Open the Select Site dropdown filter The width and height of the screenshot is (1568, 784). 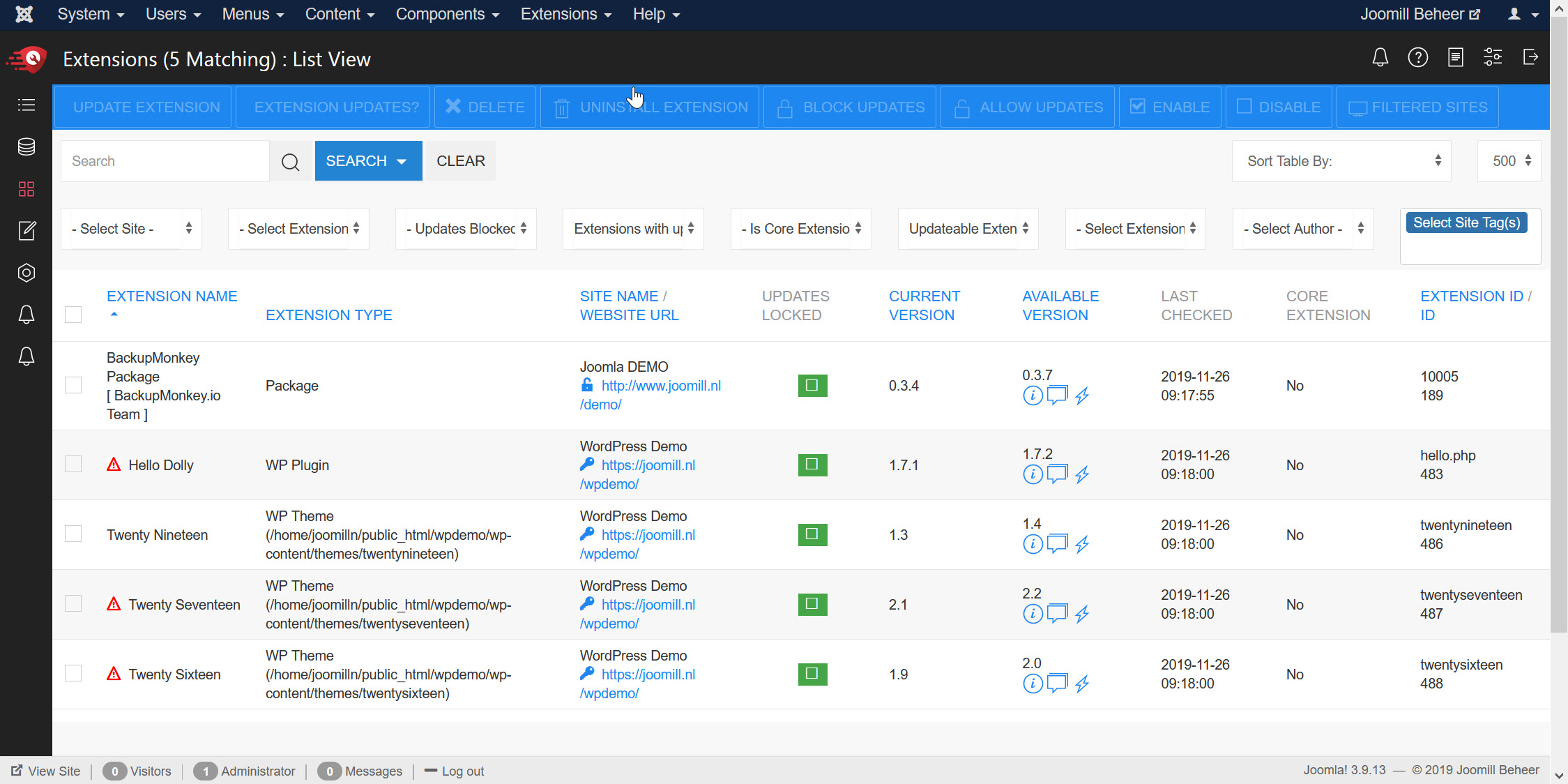pyautogui.click(x=131, y=229)
